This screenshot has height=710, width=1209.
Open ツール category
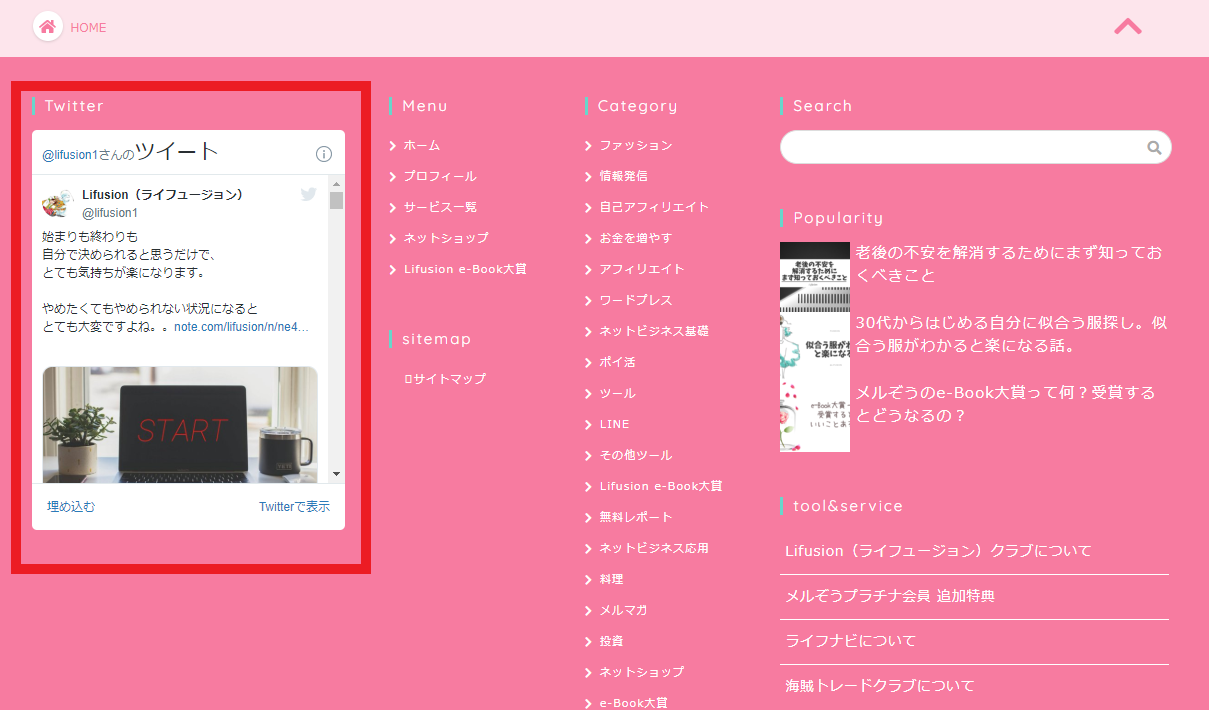point(617,393)
